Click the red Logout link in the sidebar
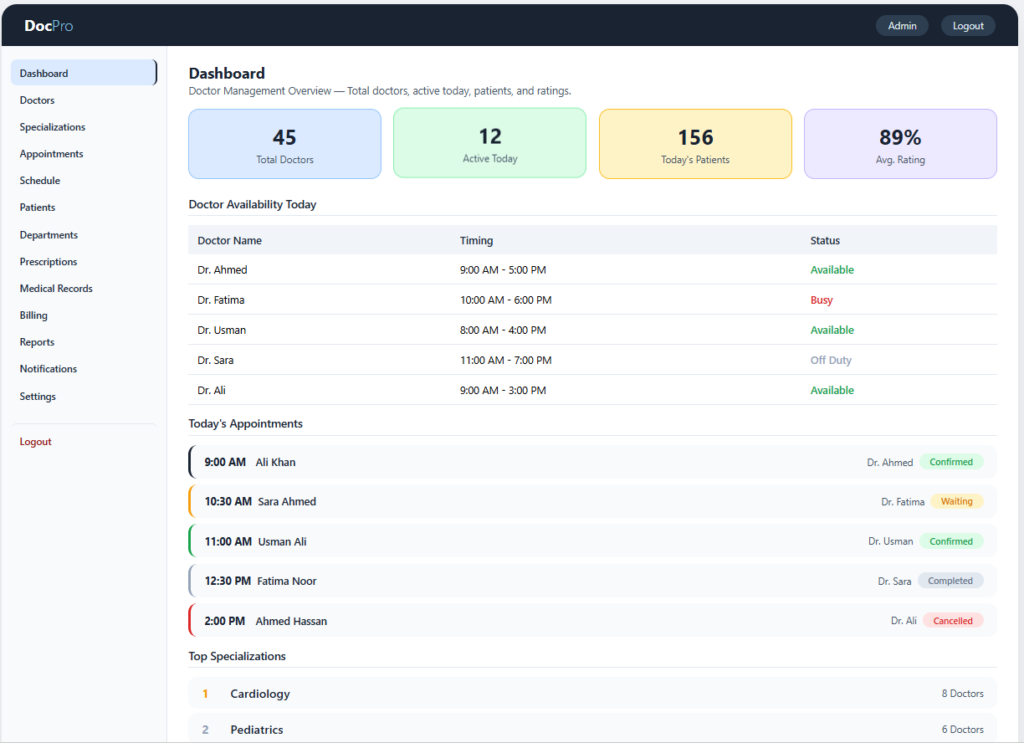 pyautogui.click(x=35, y=441)
